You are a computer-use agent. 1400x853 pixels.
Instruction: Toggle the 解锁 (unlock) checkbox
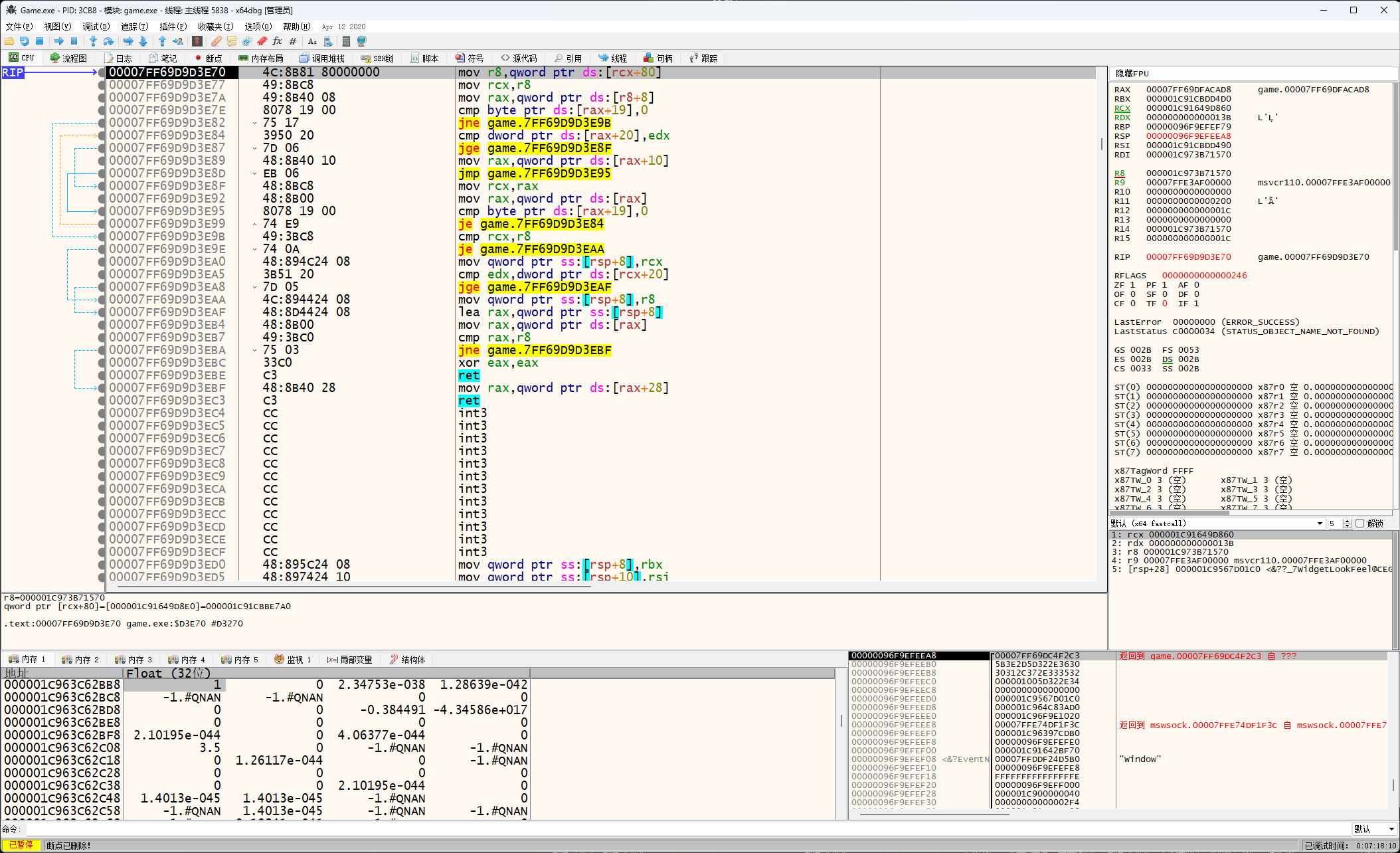[x=1359, y=523]
